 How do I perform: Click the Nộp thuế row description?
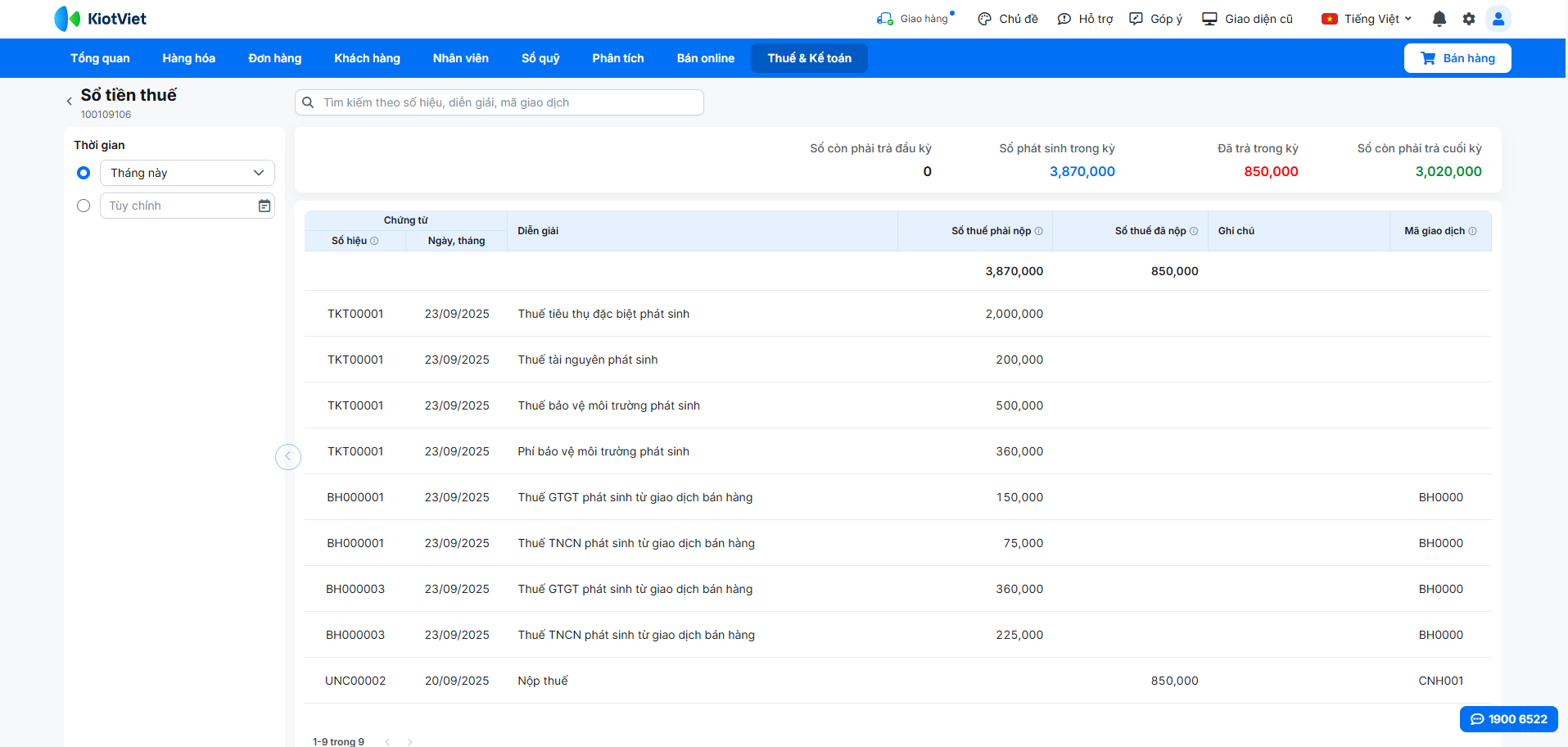point(543,681)
